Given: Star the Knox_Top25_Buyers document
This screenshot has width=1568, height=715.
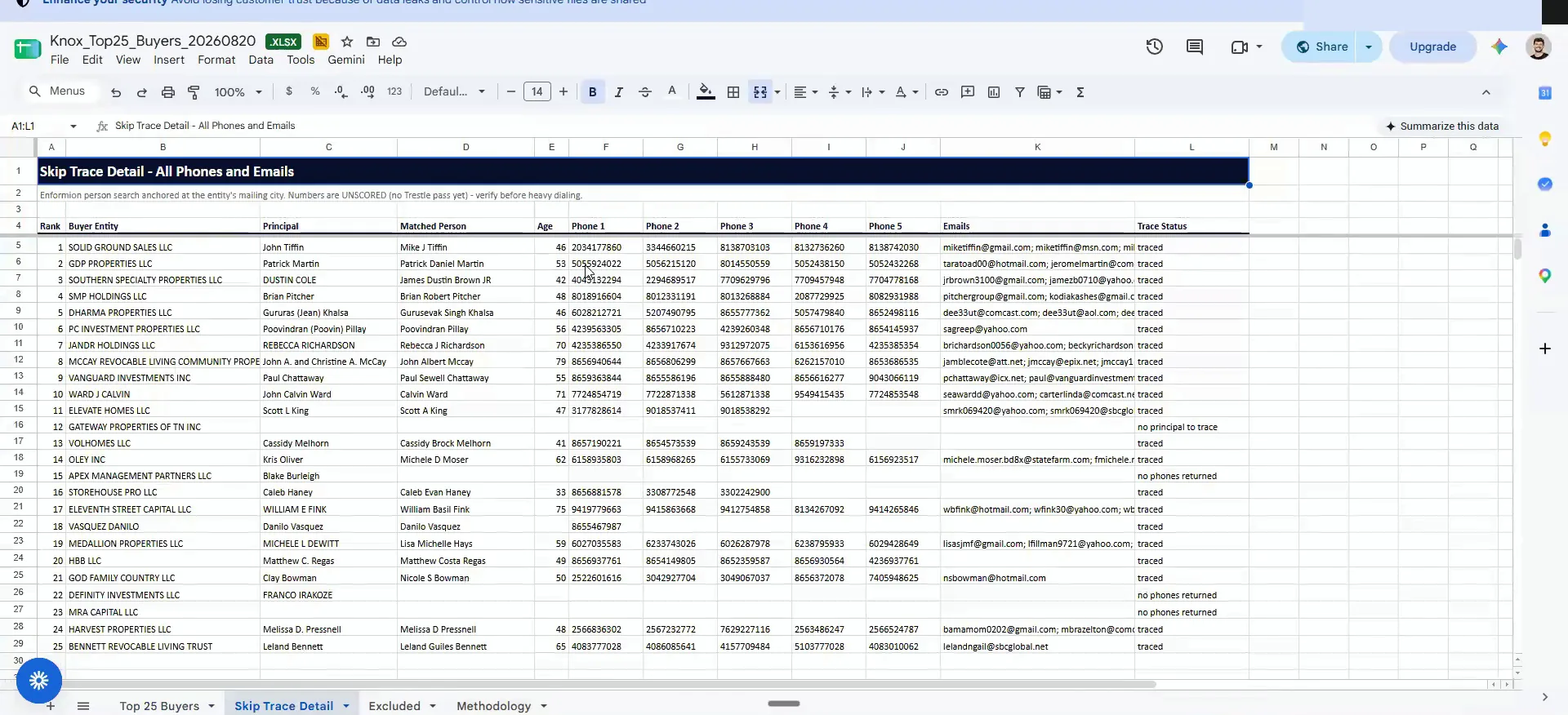Looking at the screenshot, I should pos(347,42).
